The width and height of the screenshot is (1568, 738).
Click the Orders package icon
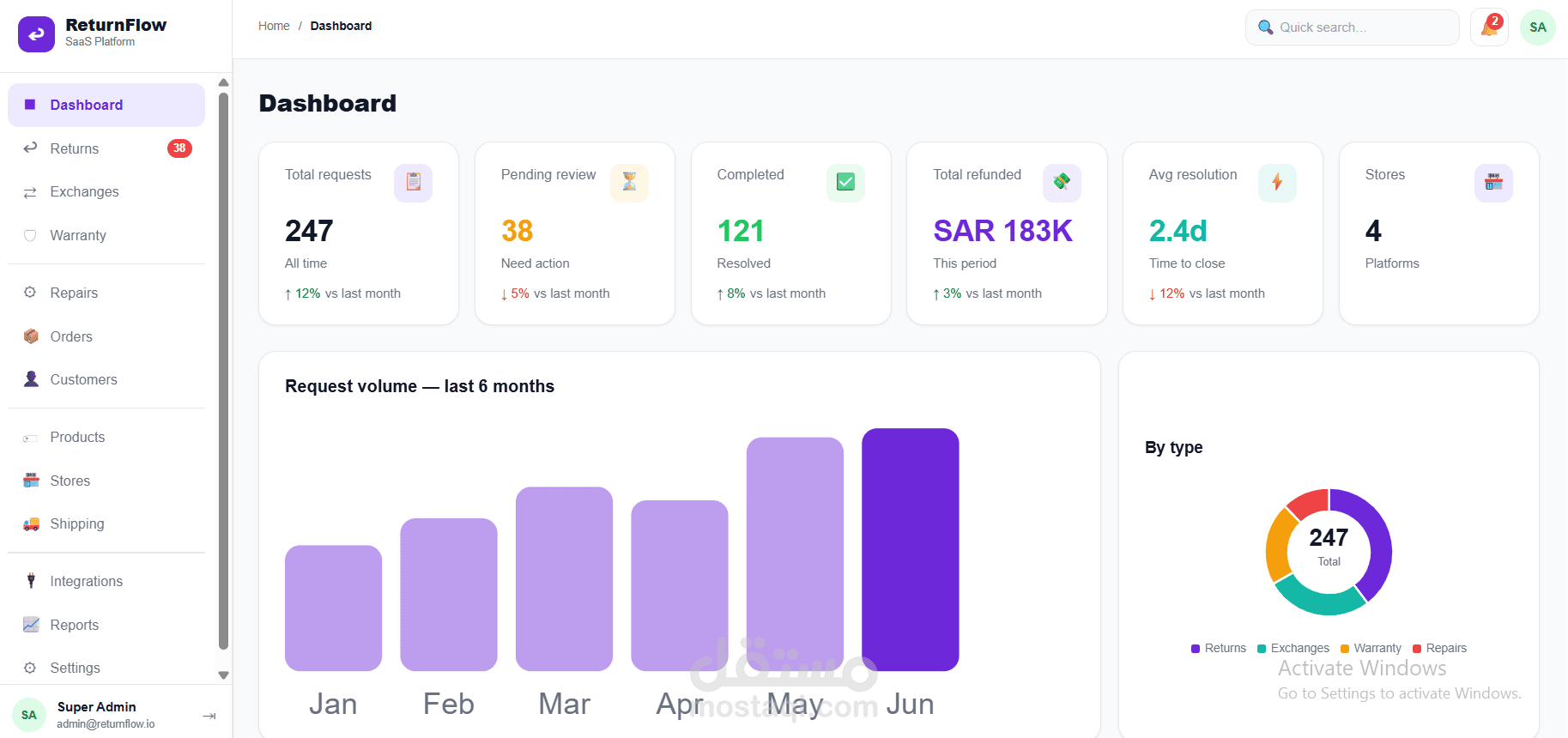coord(31,336)
